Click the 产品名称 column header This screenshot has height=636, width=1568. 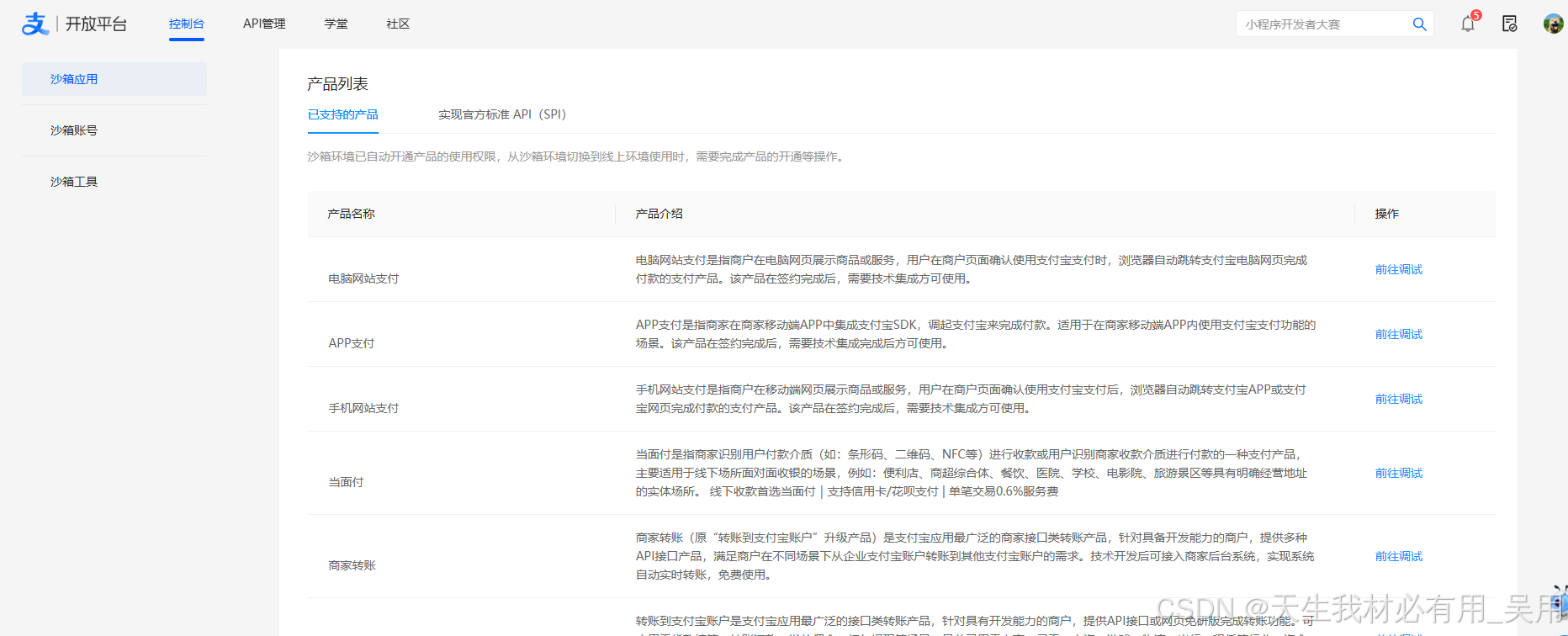(351, 214)
